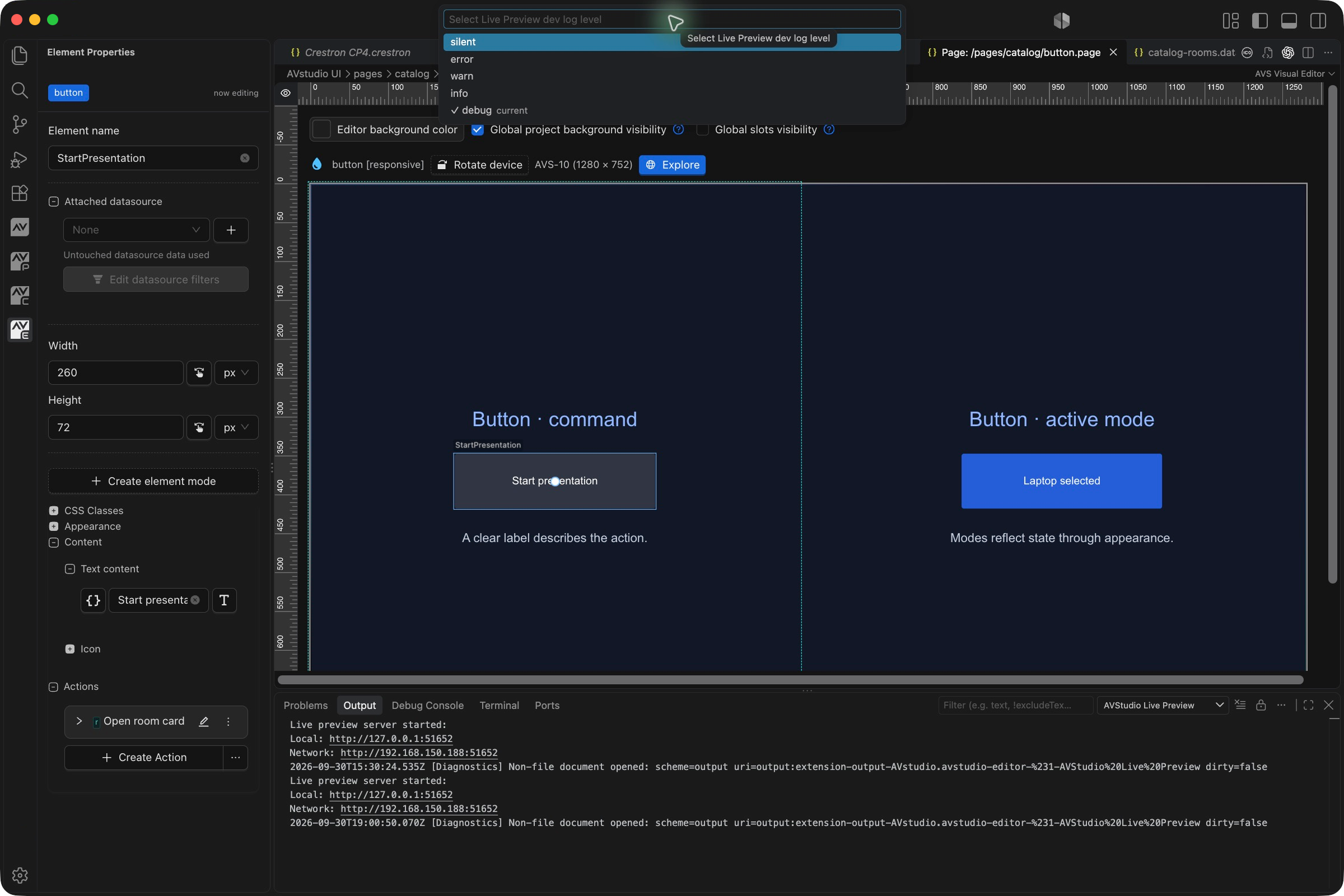Open Manage settings gear in activity bar
Screen dimensions: 1344x896
point(20,875)
